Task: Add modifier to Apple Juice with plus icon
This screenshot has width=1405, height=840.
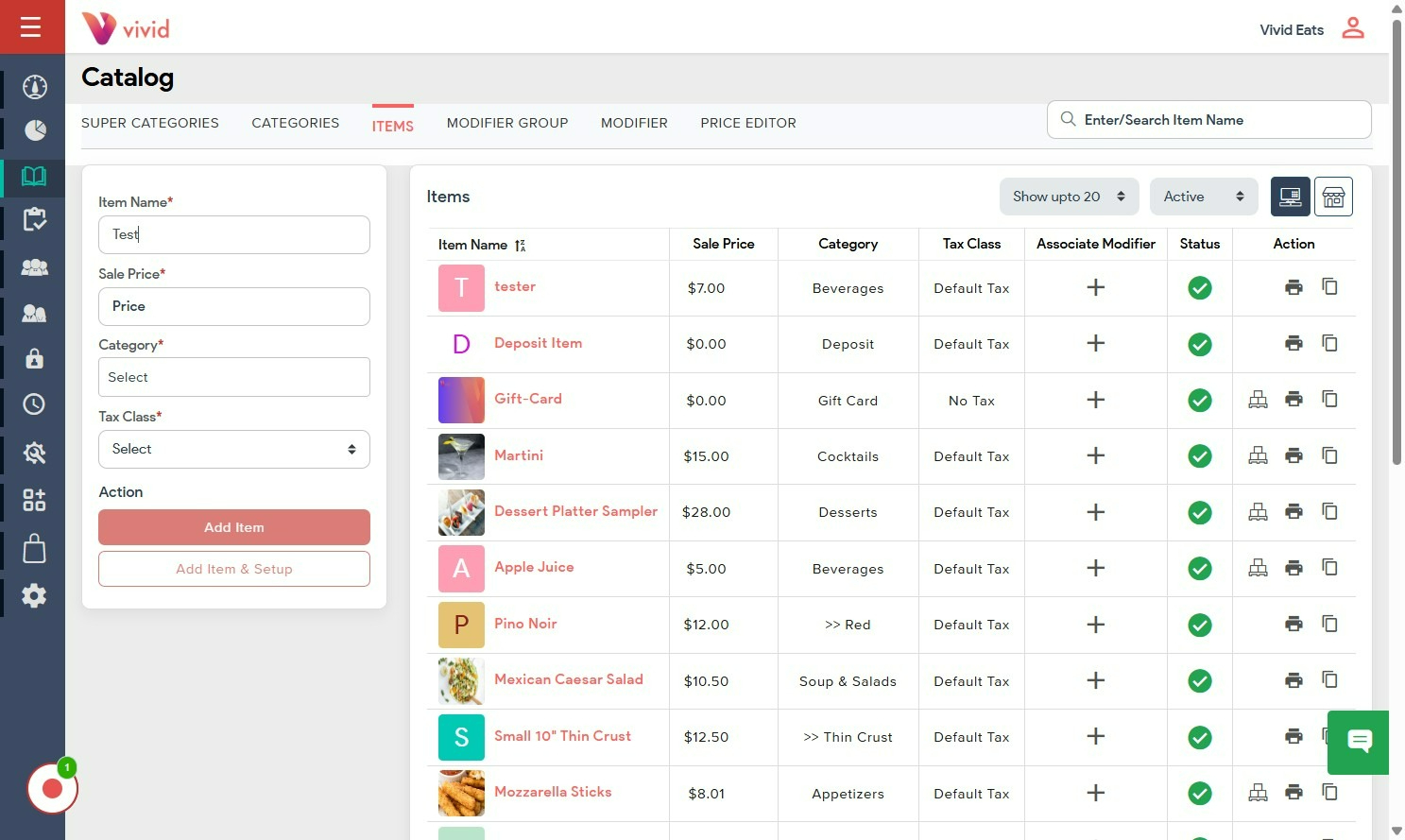Action: (x=1096, y=568)
